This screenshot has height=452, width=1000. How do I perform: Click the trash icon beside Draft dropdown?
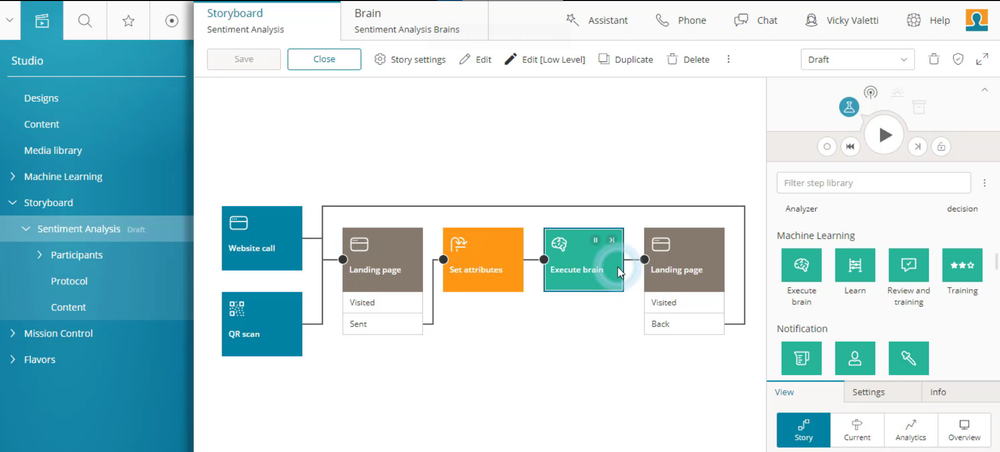click(x=934, y=59)
